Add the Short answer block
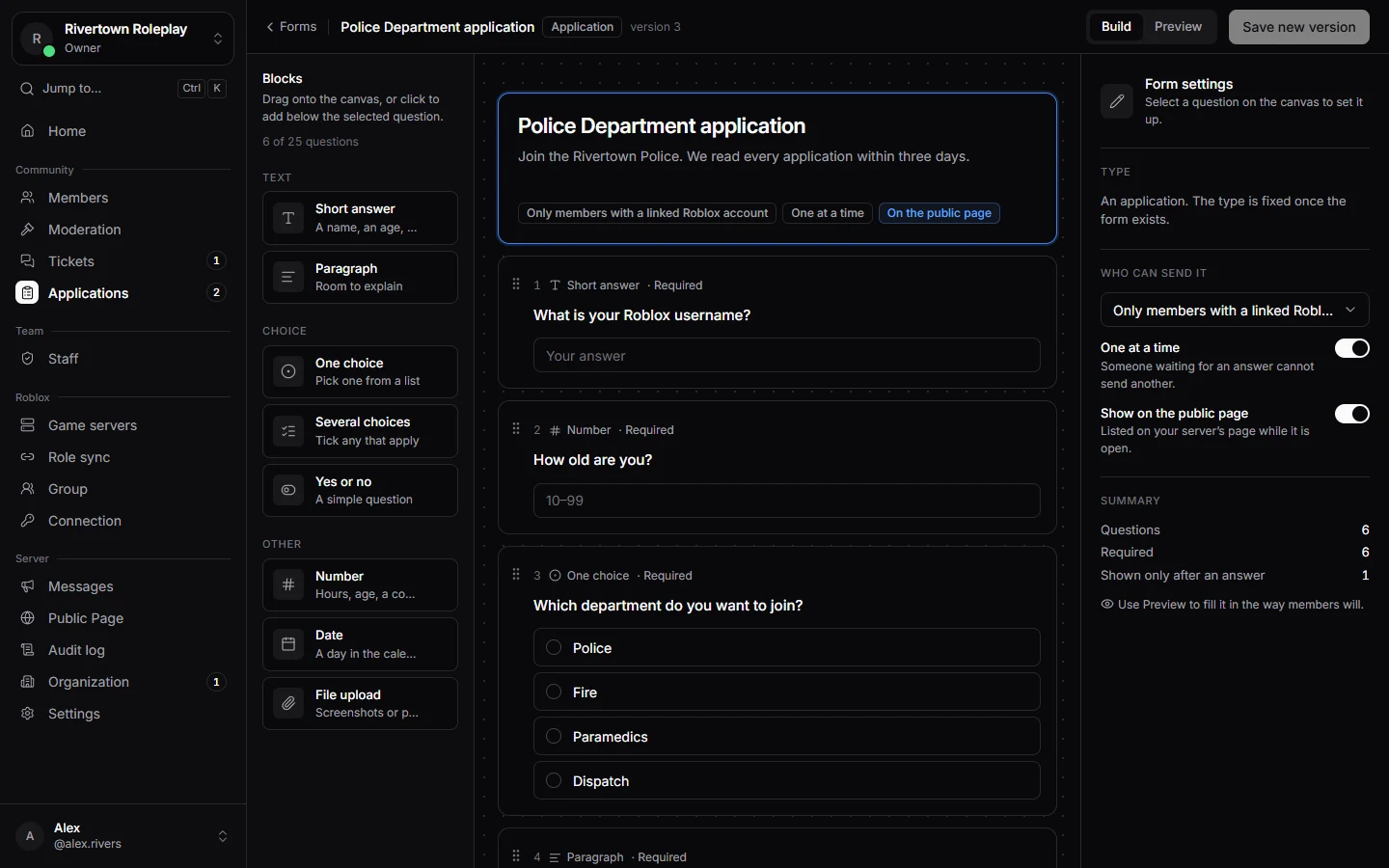 (x=360, y=218)
